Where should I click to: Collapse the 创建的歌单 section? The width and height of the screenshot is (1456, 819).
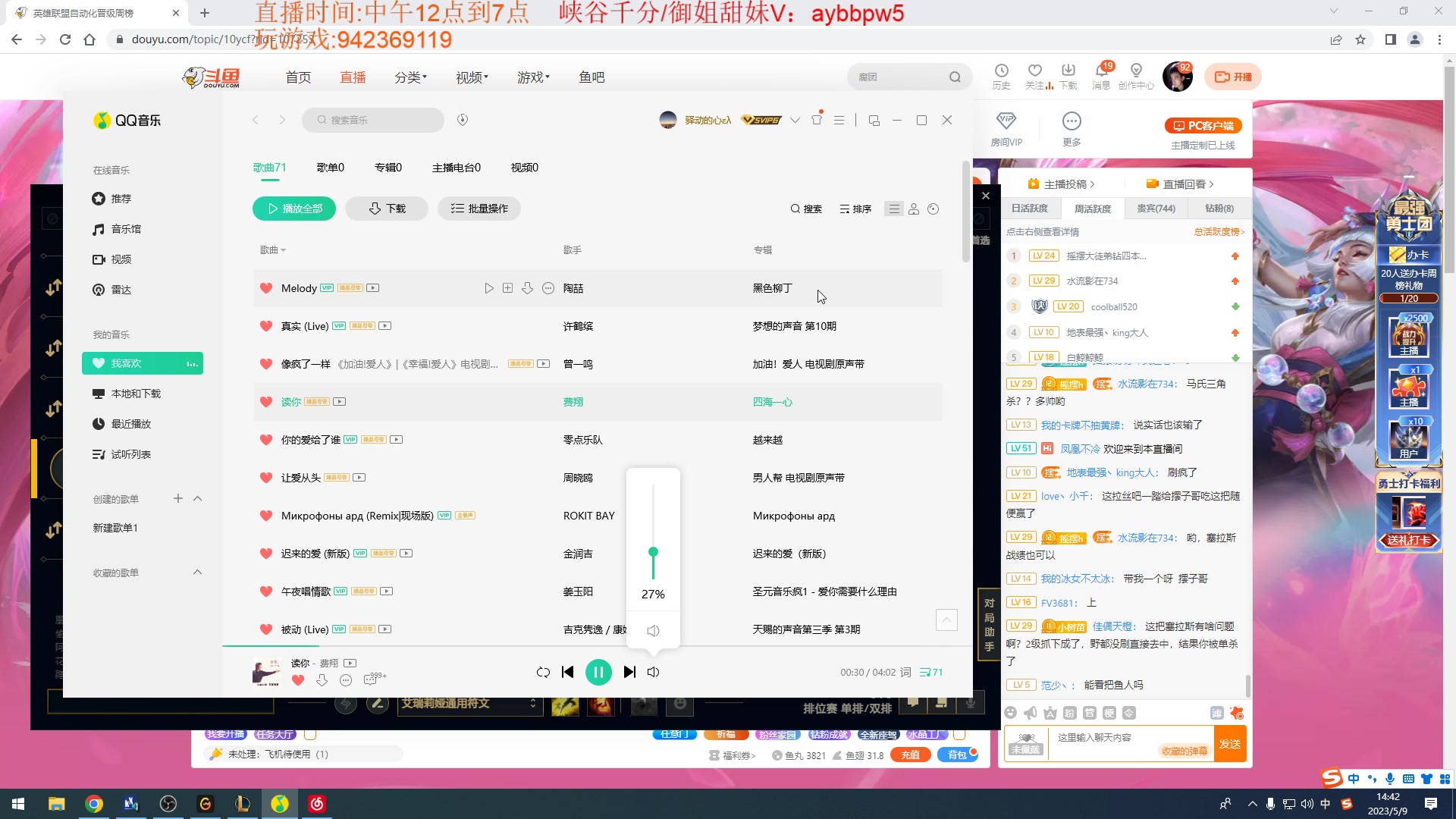click(x=198, y=498)
